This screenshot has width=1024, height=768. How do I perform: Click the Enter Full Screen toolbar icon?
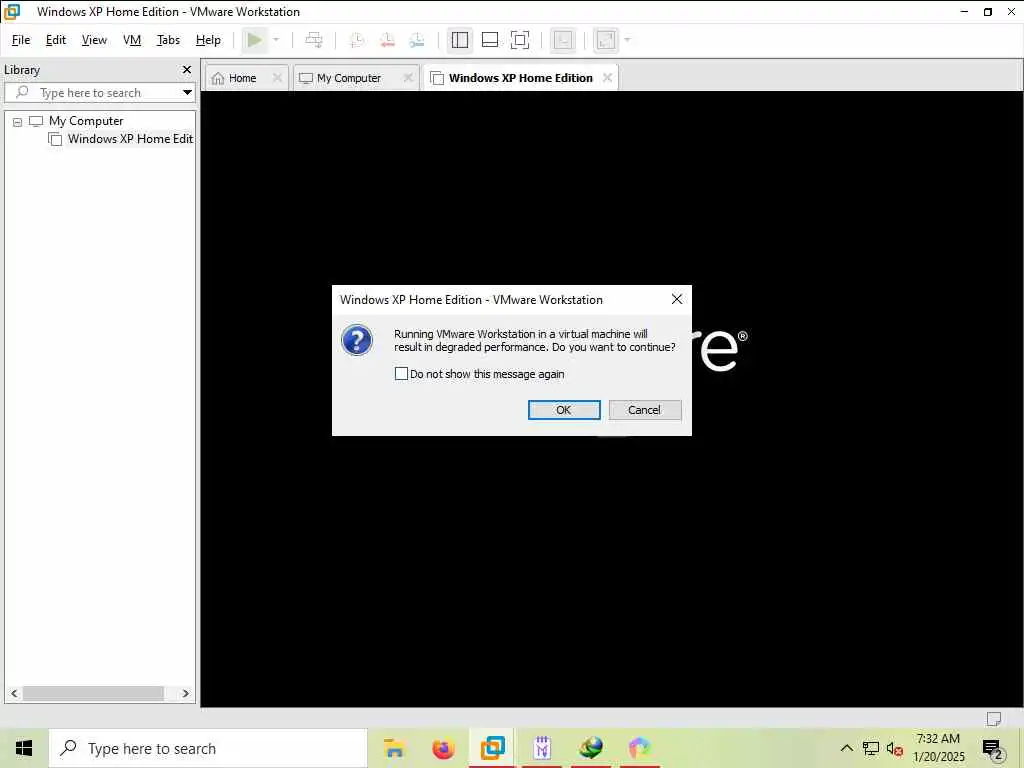(x=520, y=40)
